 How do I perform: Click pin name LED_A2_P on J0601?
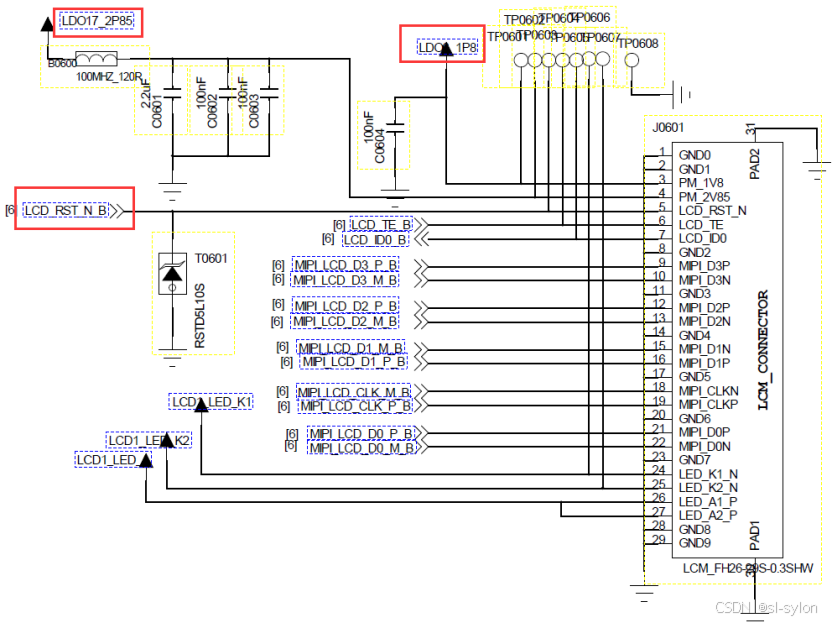click(708, 516)
